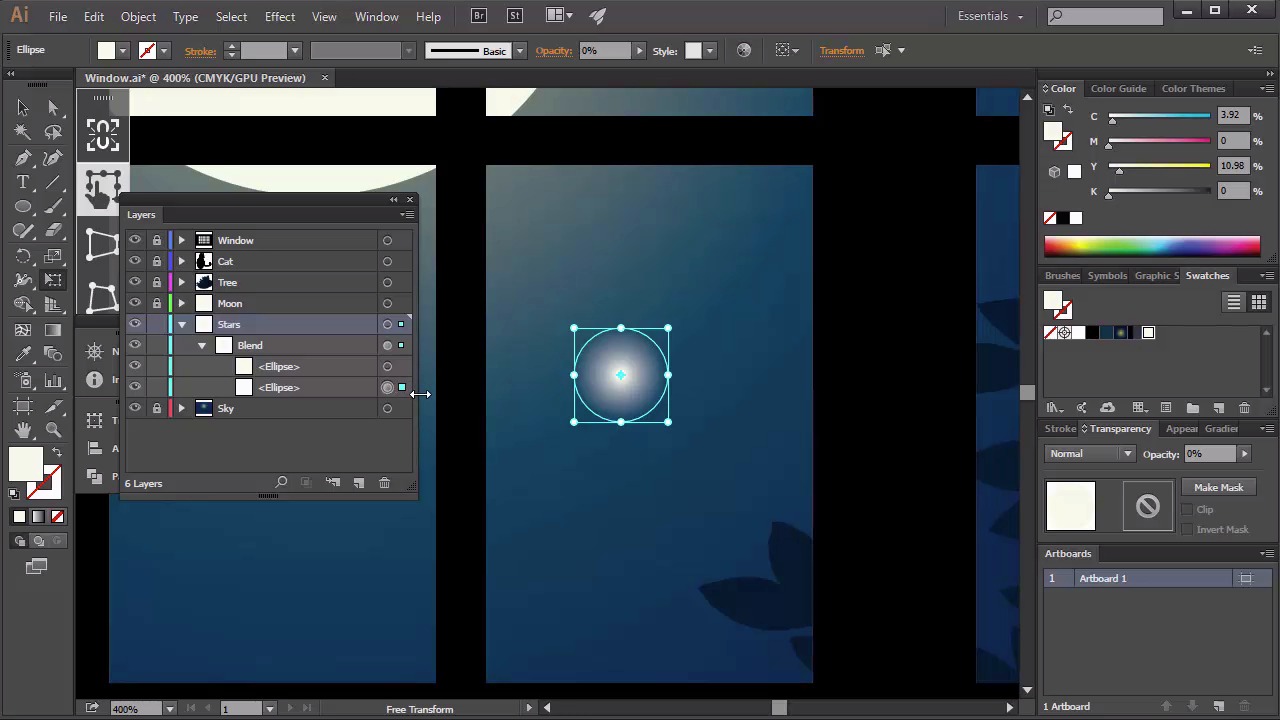
Task: Collapse the Blend sublayer
Action: coord(202,345)
